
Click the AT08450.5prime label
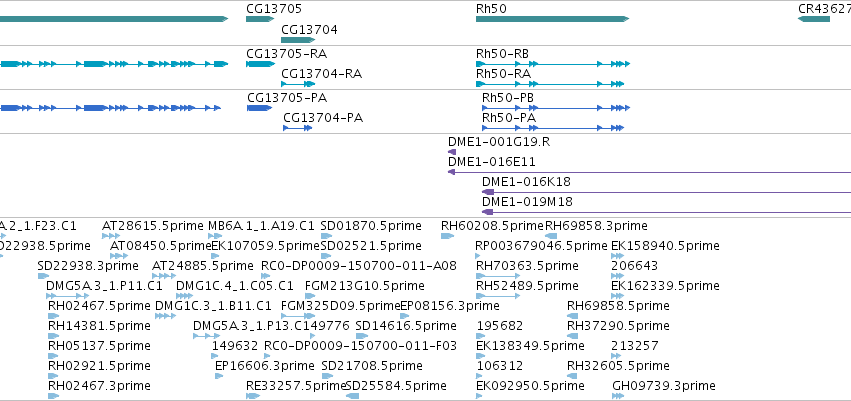(160, 246)
